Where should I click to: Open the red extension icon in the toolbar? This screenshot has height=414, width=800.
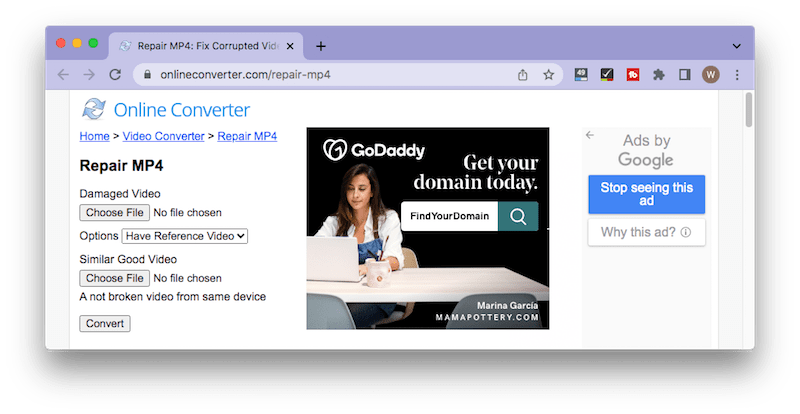point(633,75)
